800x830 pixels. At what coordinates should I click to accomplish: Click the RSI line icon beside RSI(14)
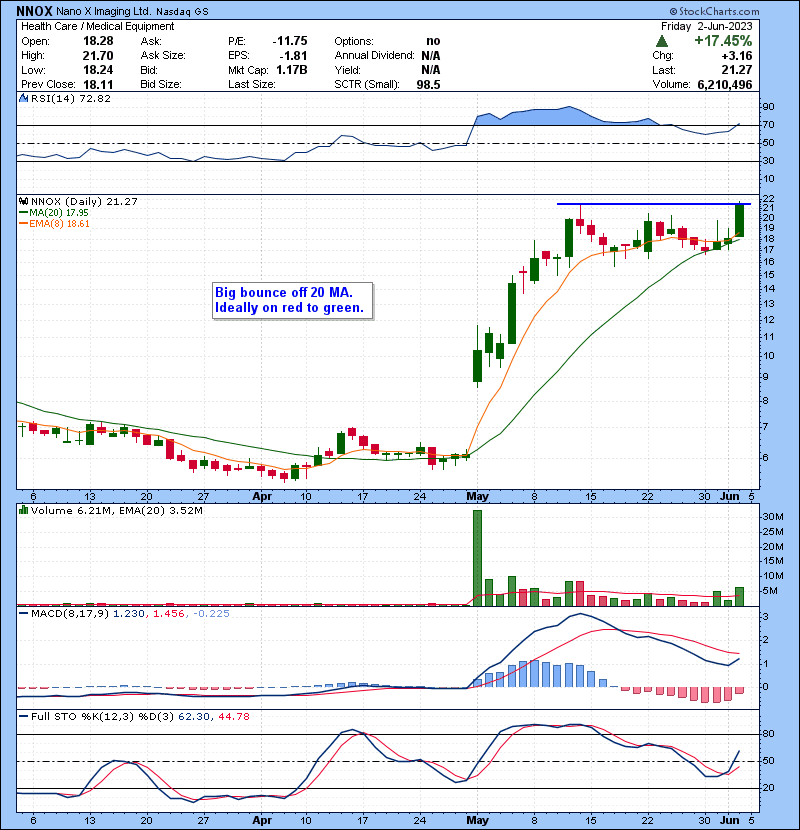[23, 98]
